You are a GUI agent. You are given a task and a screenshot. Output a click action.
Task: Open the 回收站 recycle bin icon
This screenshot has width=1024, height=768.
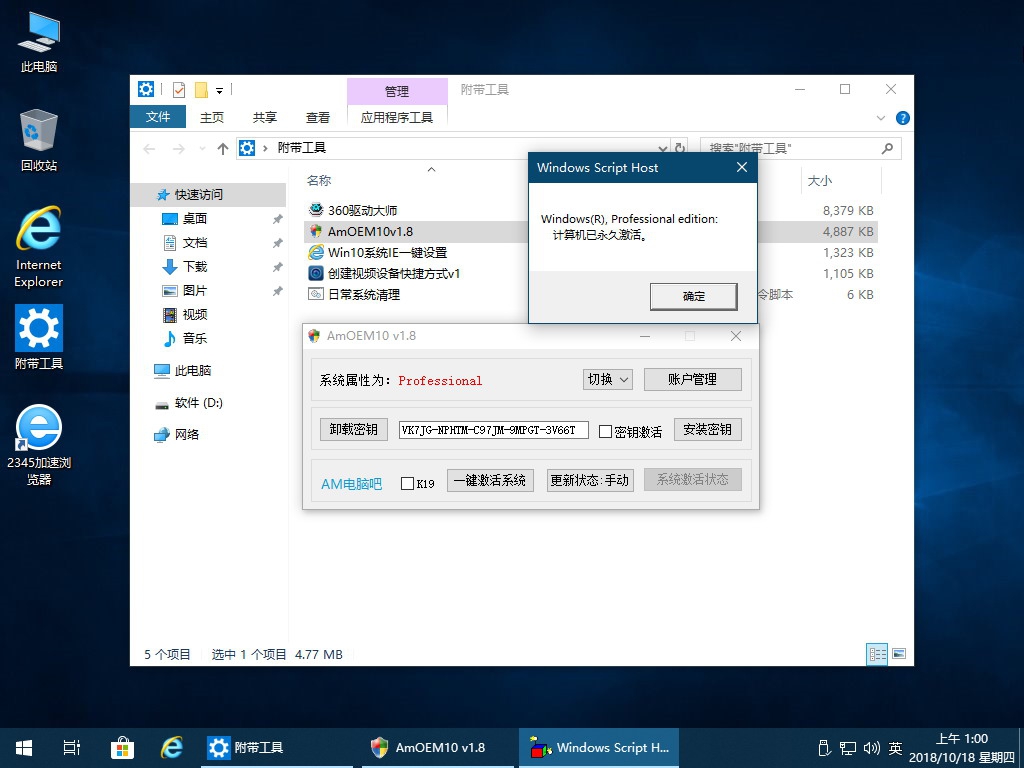pyautogui.click(x=39, y=140)
